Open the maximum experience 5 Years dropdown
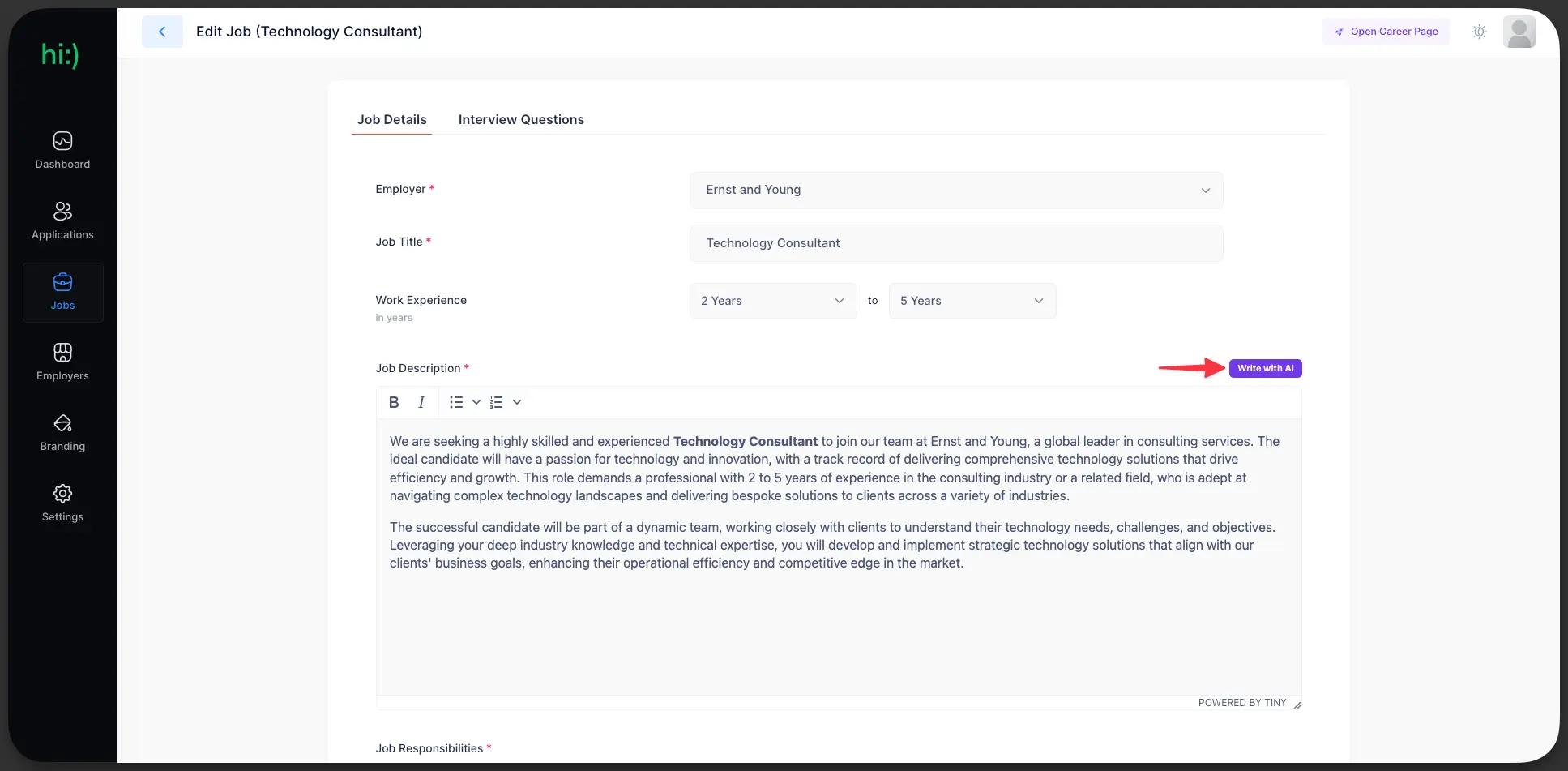Image resolution: width=1568 pixels, height=771 pixels. [972, 301]
